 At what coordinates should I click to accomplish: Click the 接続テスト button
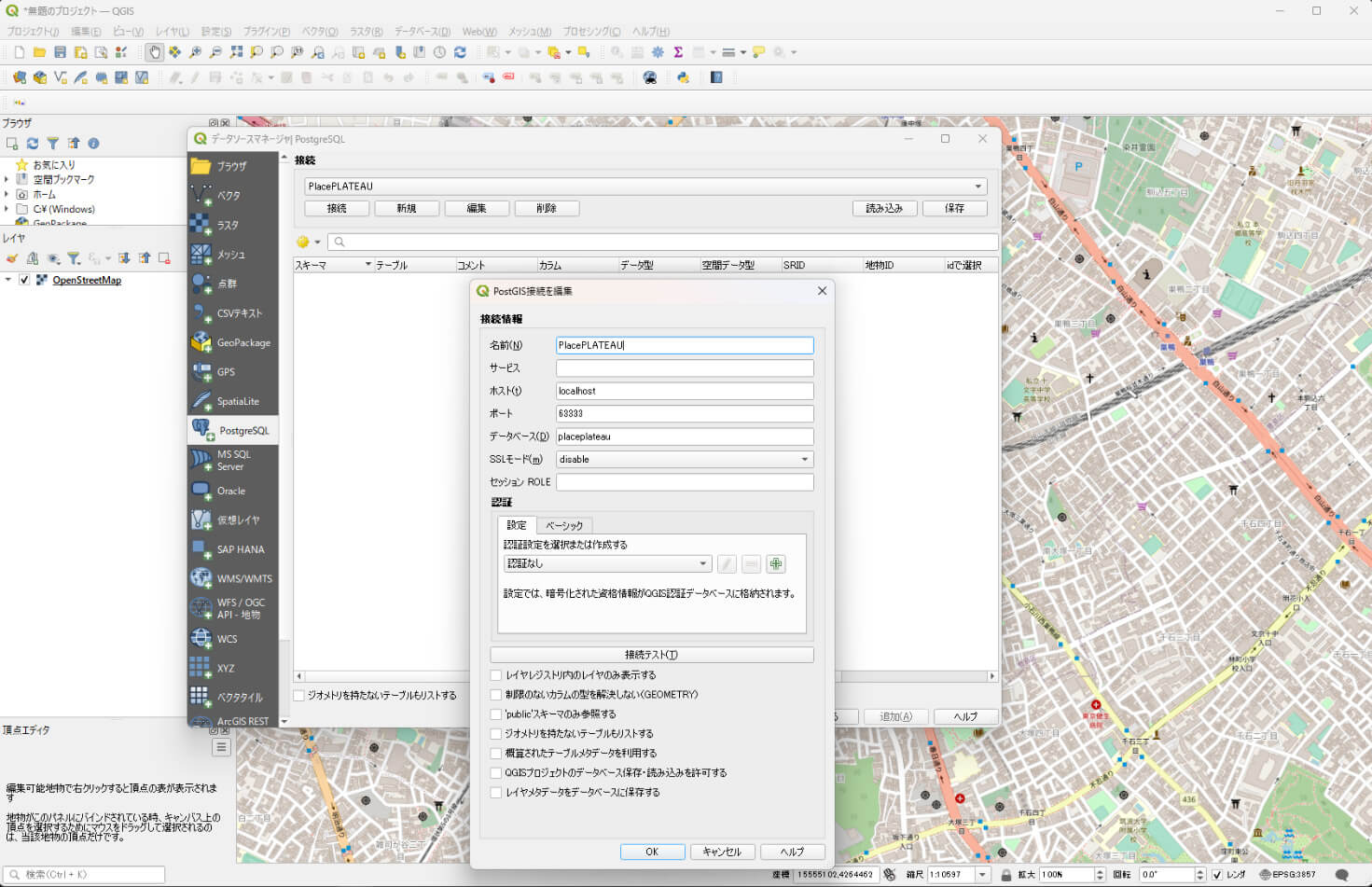[652, 655]
